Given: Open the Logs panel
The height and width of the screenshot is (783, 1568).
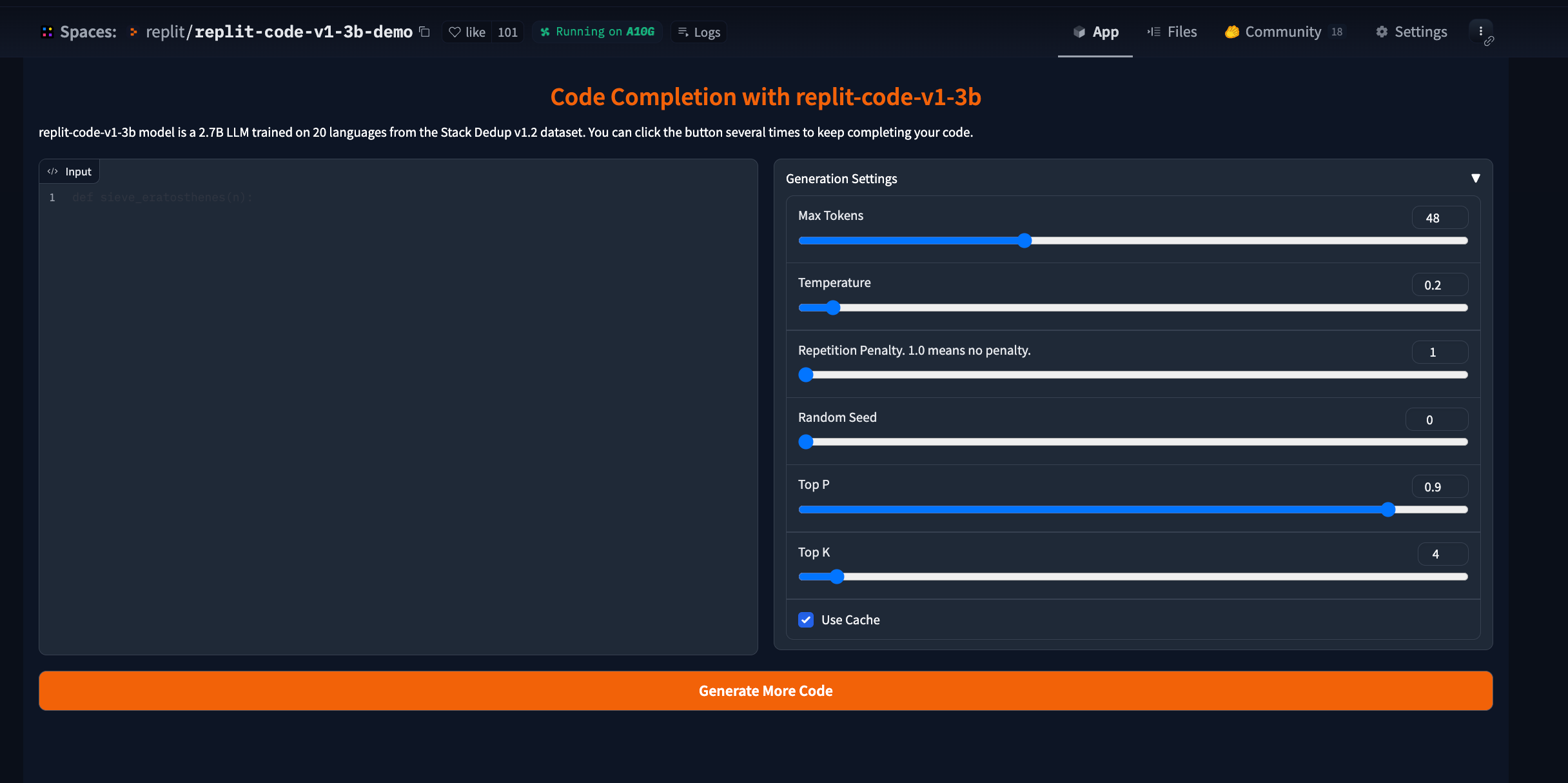Looking at the screenshot, I should tap(699, 32).
